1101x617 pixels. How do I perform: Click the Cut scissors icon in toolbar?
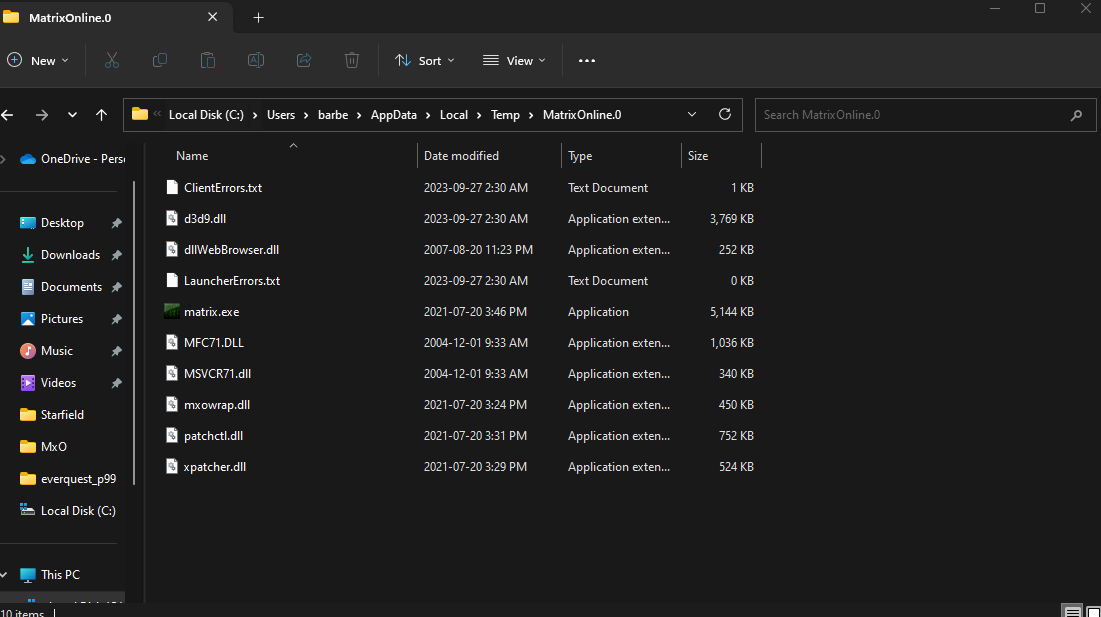tap(112, 60)
